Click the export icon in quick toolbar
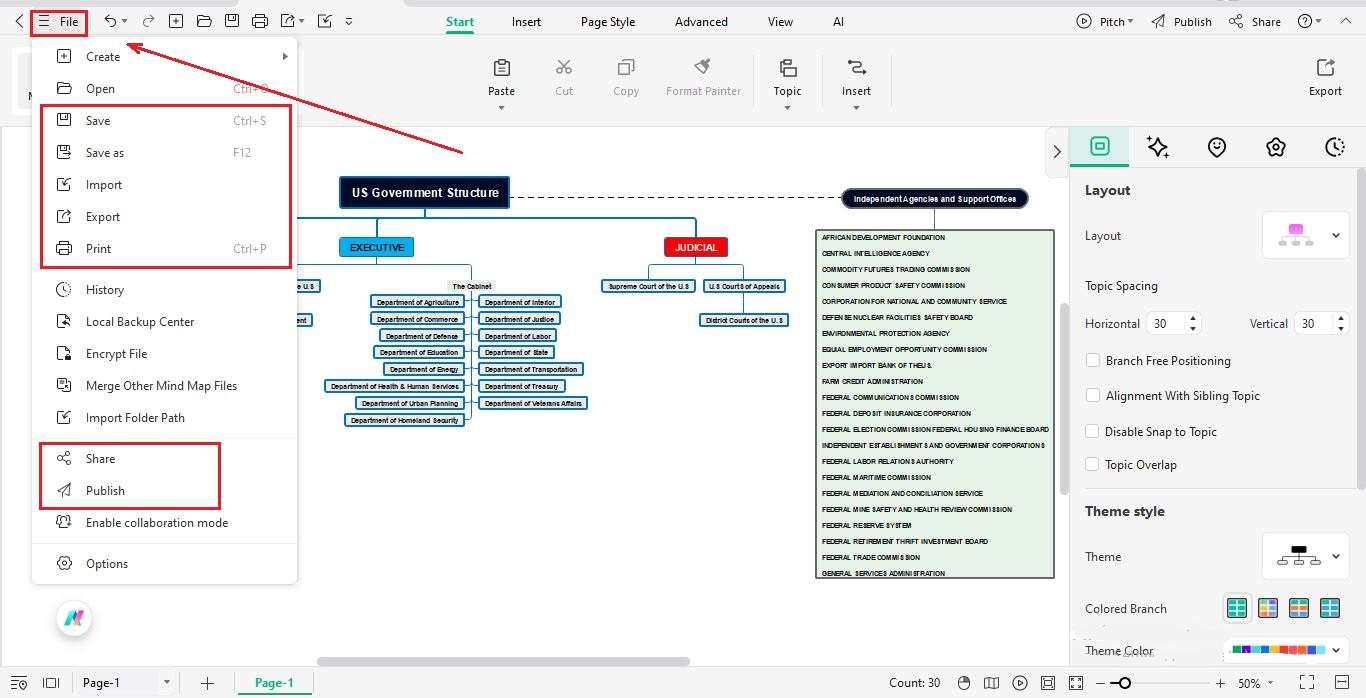Image resolution: width=1366 pixels, height=698 pixels. 288,21
